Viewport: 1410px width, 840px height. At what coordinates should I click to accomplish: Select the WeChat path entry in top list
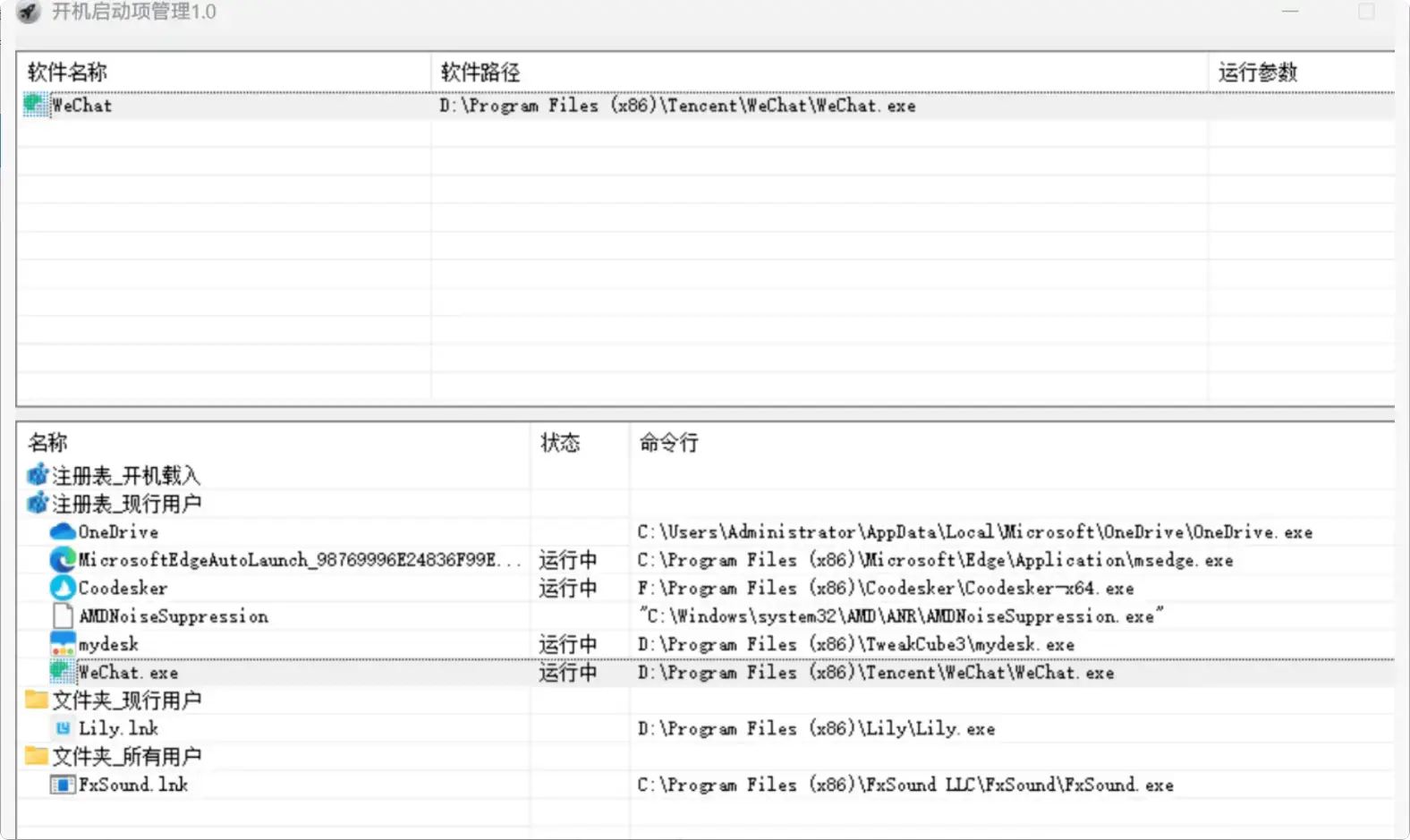[x=677, y=106]
